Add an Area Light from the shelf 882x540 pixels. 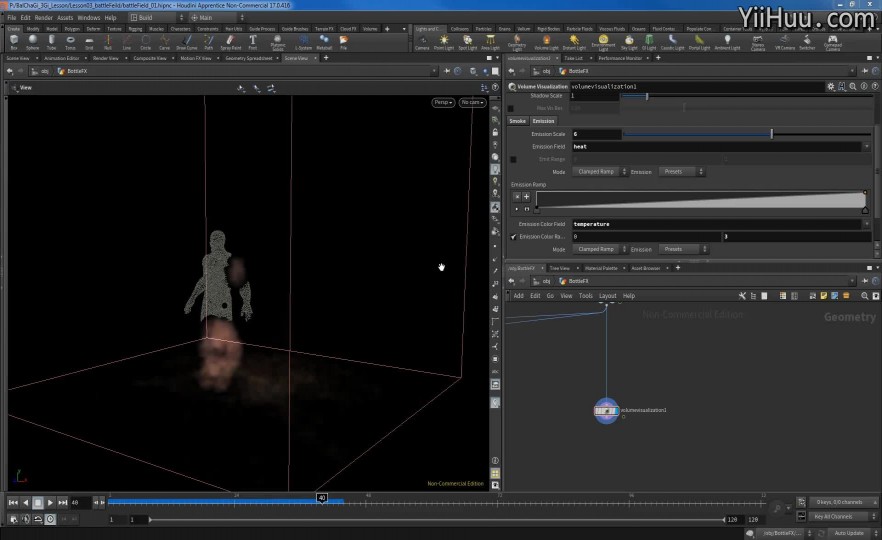coord(490,42)
